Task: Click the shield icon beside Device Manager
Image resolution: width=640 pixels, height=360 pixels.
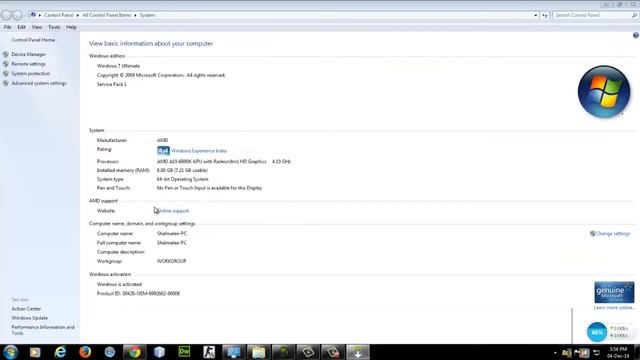Action: (x=6, y=54)
